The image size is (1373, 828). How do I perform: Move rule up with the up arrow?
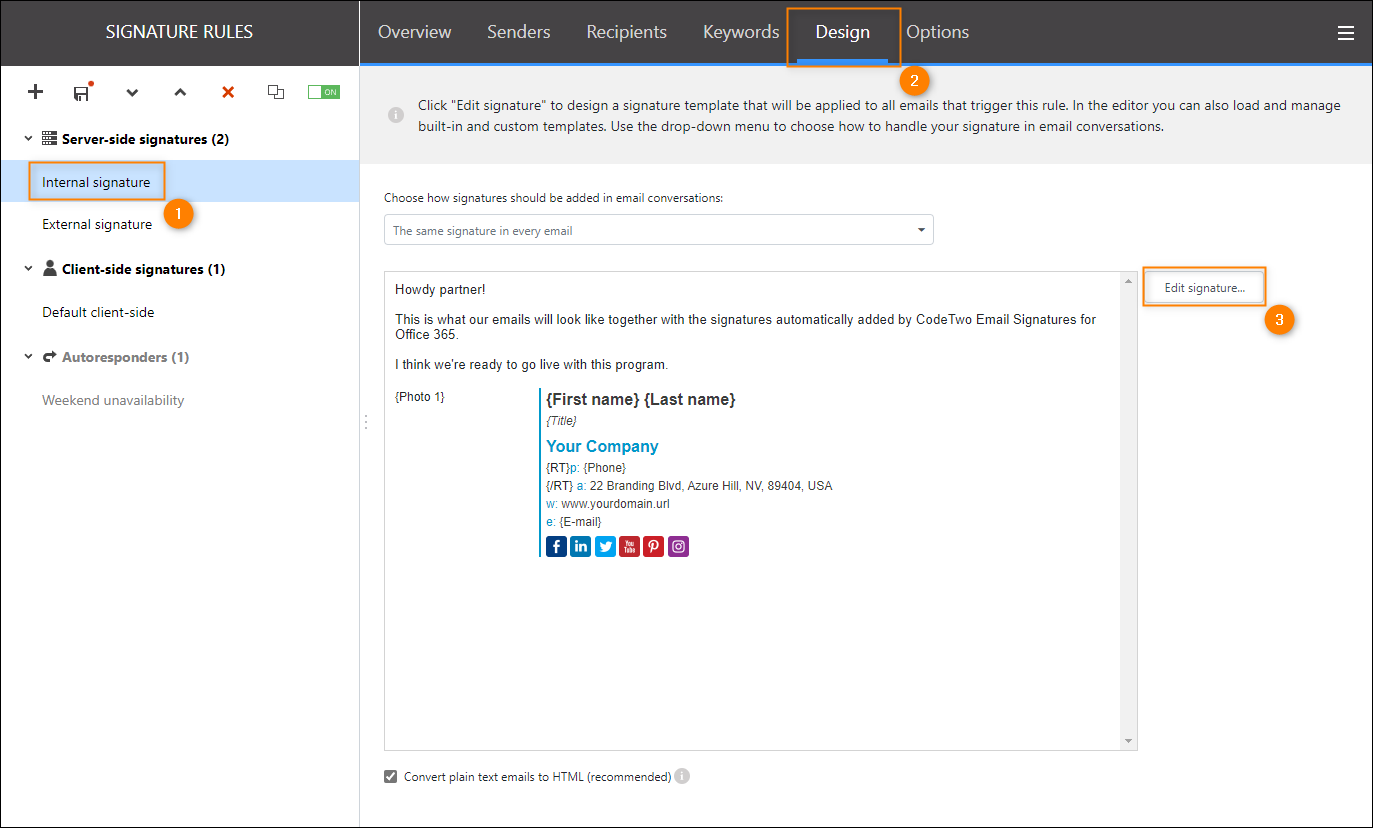(x=180, y=93)
